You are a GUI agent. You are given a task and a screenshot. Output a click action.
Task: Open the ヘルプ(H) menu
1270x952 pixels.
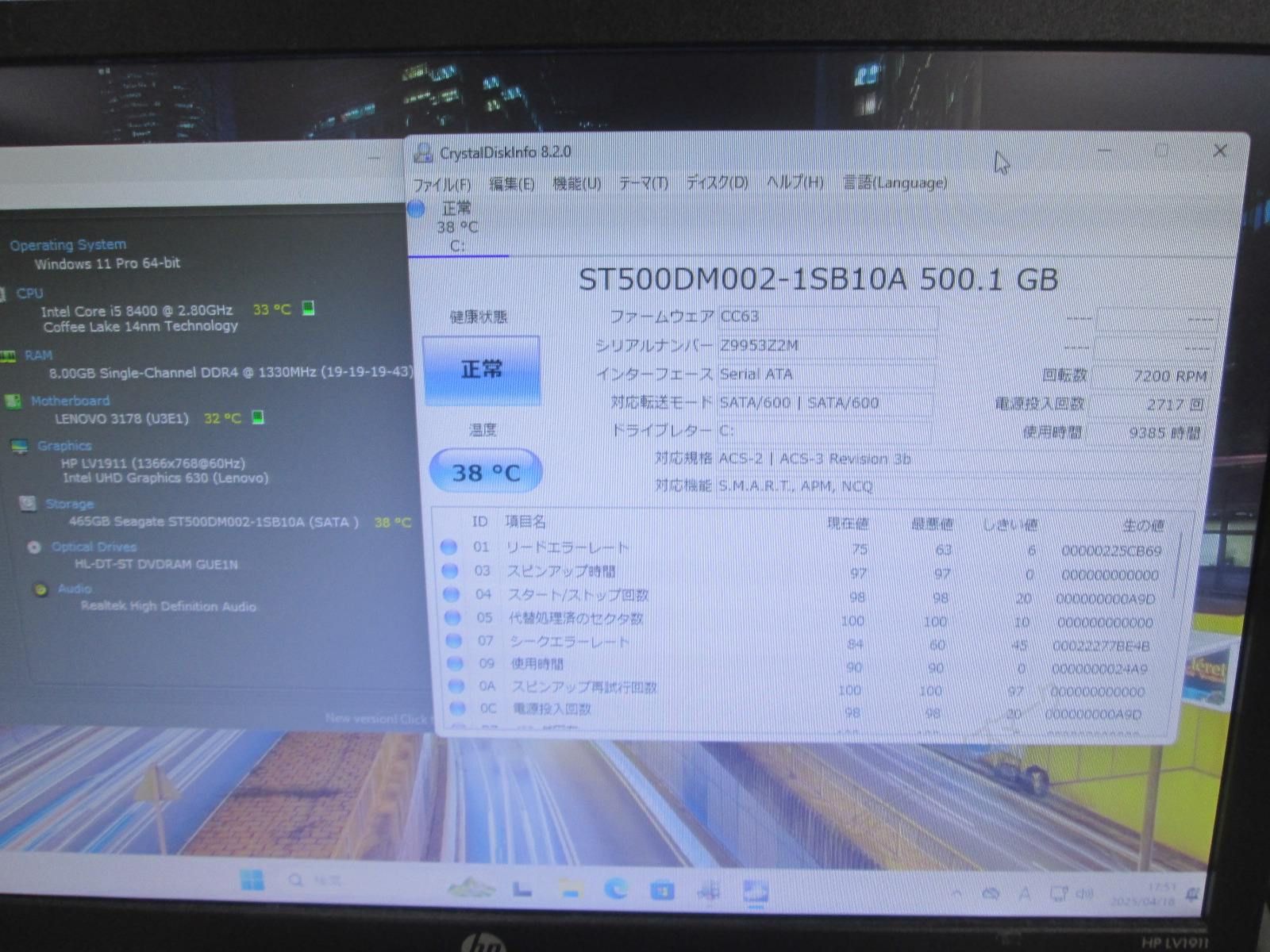point(795,182)
